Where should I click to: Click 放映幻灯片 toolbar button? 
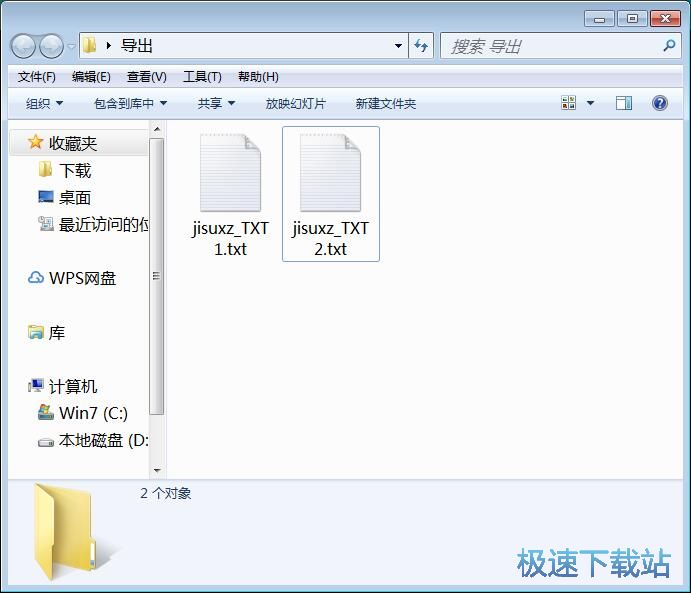click(296, 104)
